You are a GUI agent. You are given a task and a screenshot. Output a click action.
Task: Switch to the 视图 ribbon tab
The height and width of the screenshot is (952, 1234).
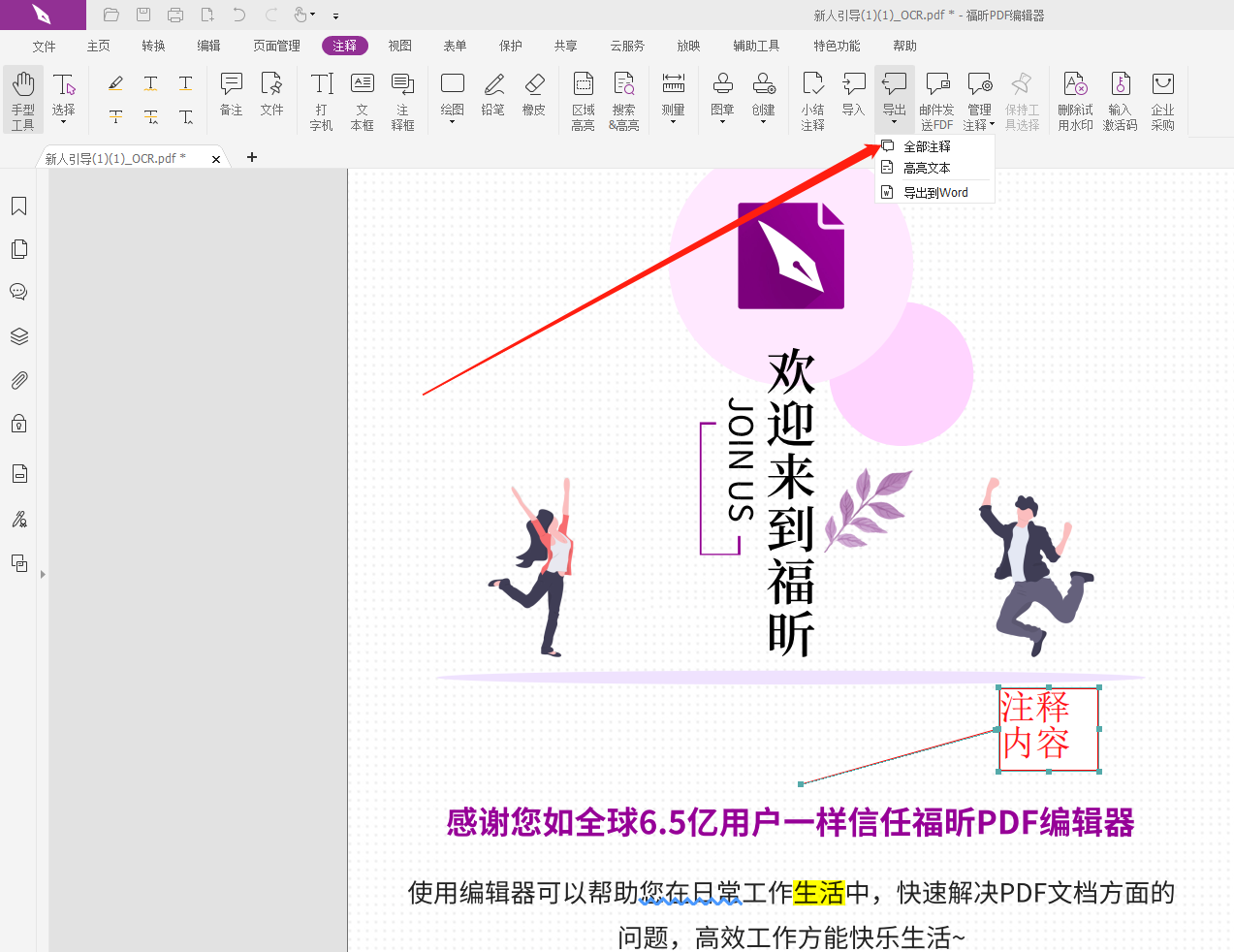[398, 45]
